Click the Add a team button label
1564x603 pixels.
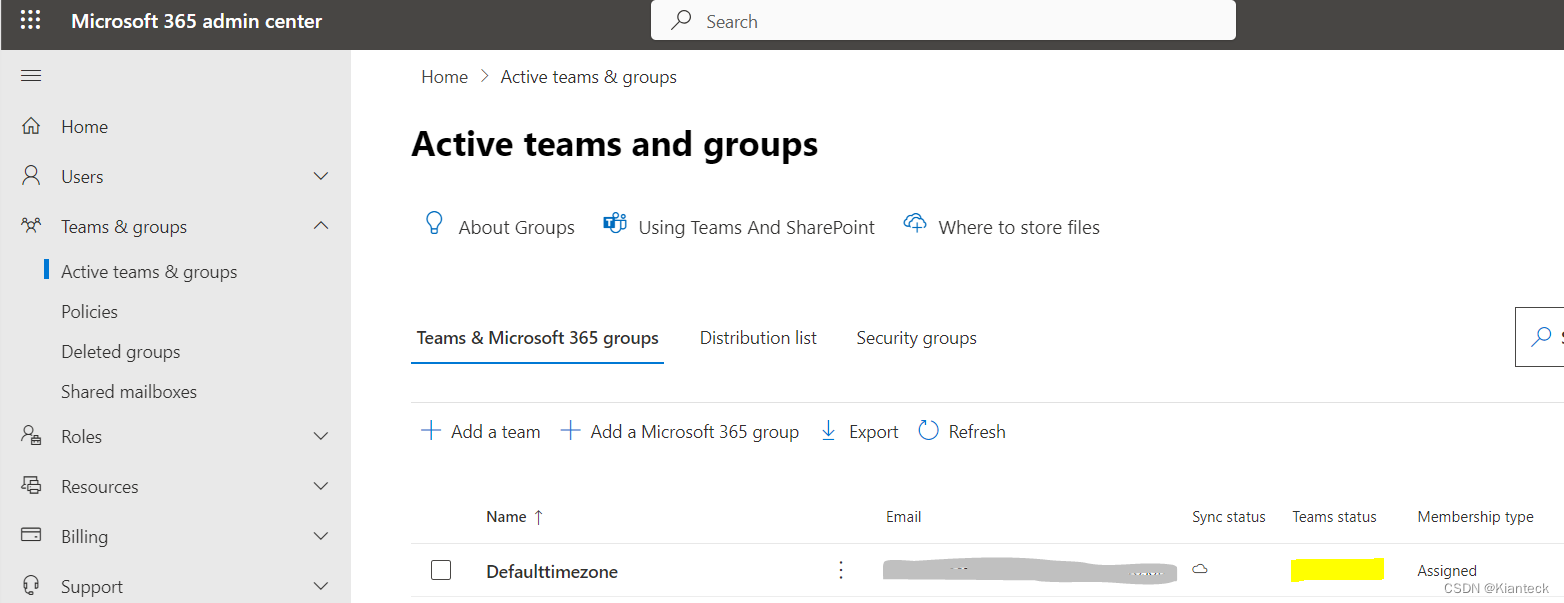click(495, 432)
